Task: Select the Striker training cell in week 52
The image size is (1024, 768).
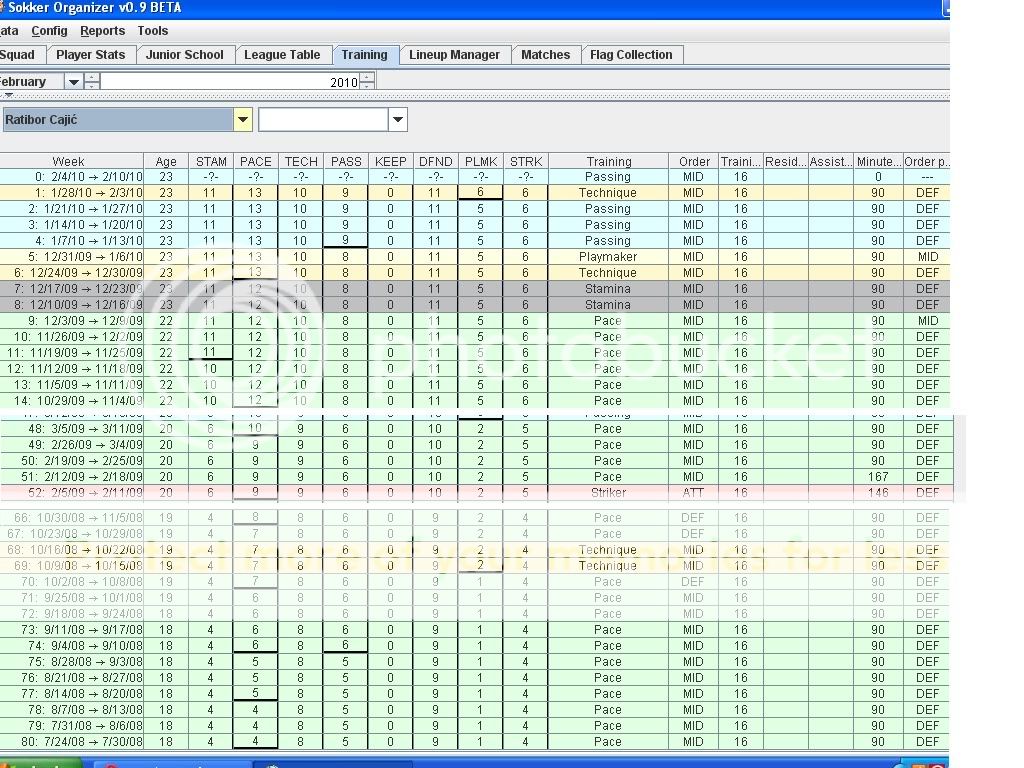Action: [x=608, y=493]
